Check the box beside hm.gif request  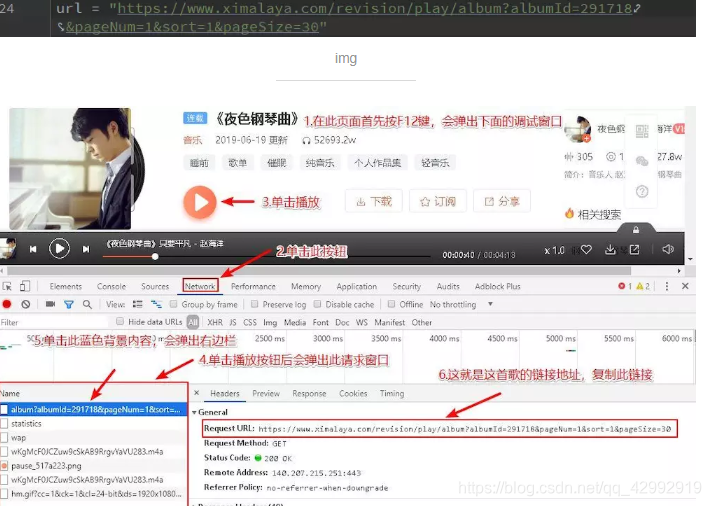(4, 494)
